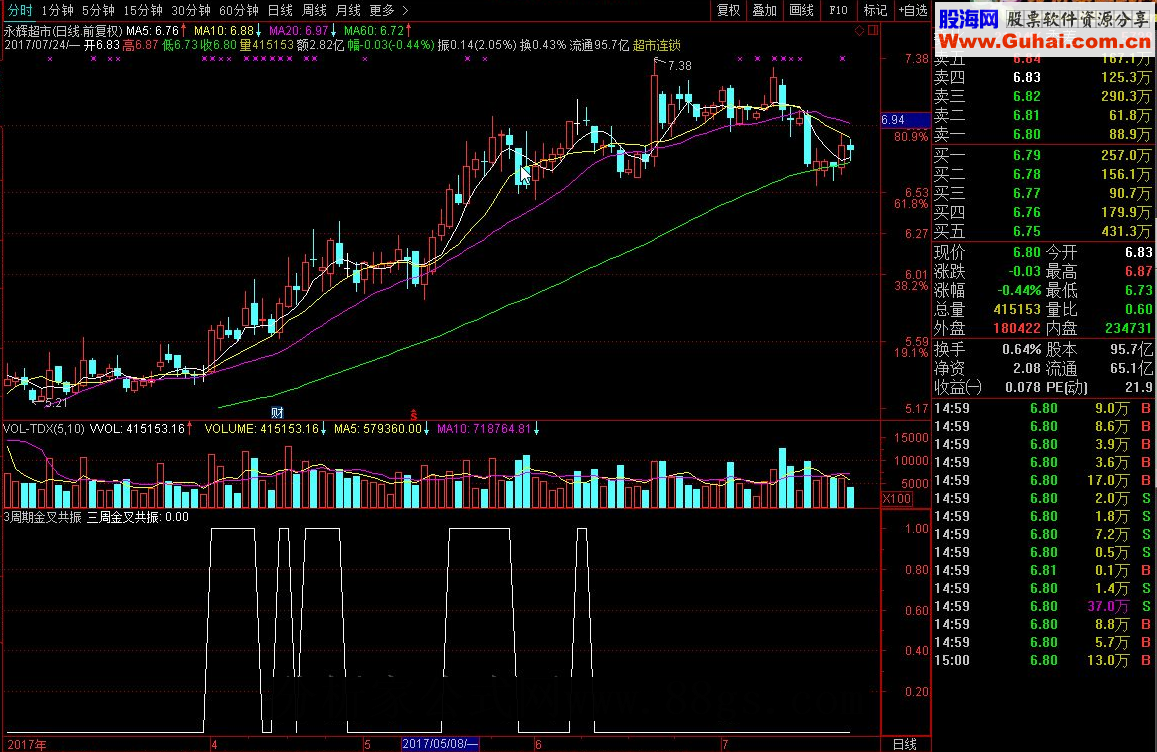
Task: Click the 换手 0.64% value
Action: tap(1021, 349)
